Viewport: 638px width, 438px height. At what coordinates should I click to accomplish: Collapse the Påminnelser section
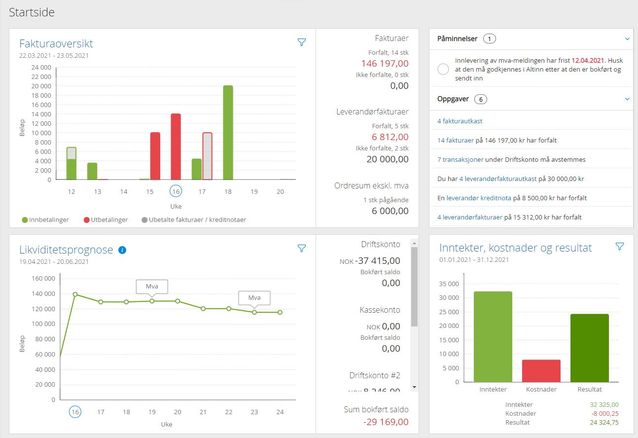[627, 39]
